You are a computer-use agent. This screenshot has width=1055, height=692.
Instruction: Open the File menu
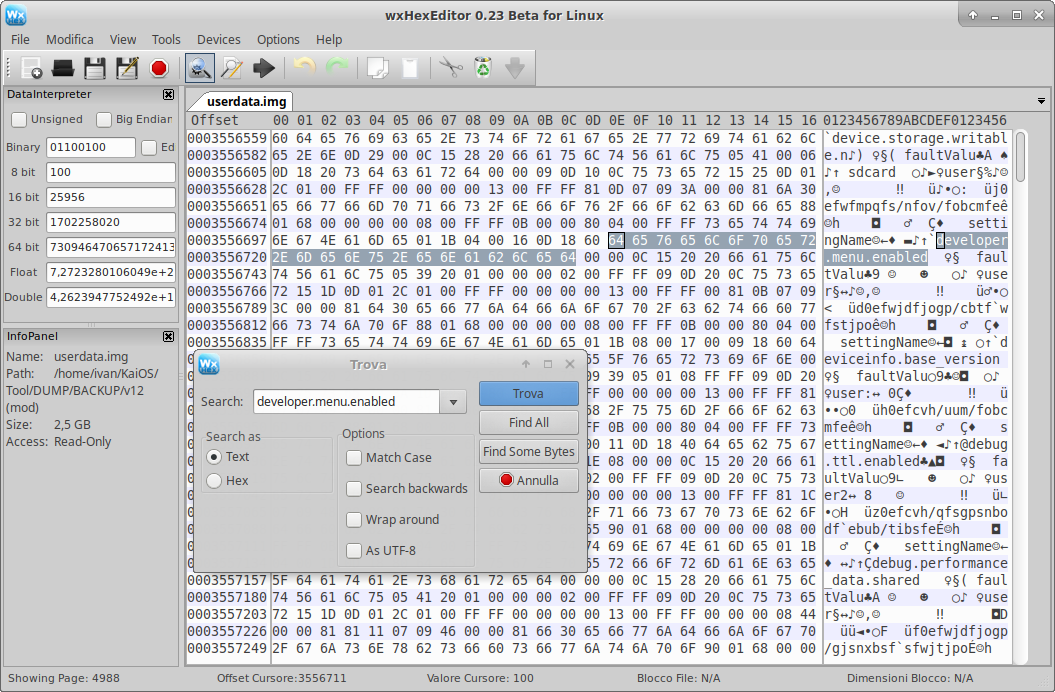[x=20, y=40]
